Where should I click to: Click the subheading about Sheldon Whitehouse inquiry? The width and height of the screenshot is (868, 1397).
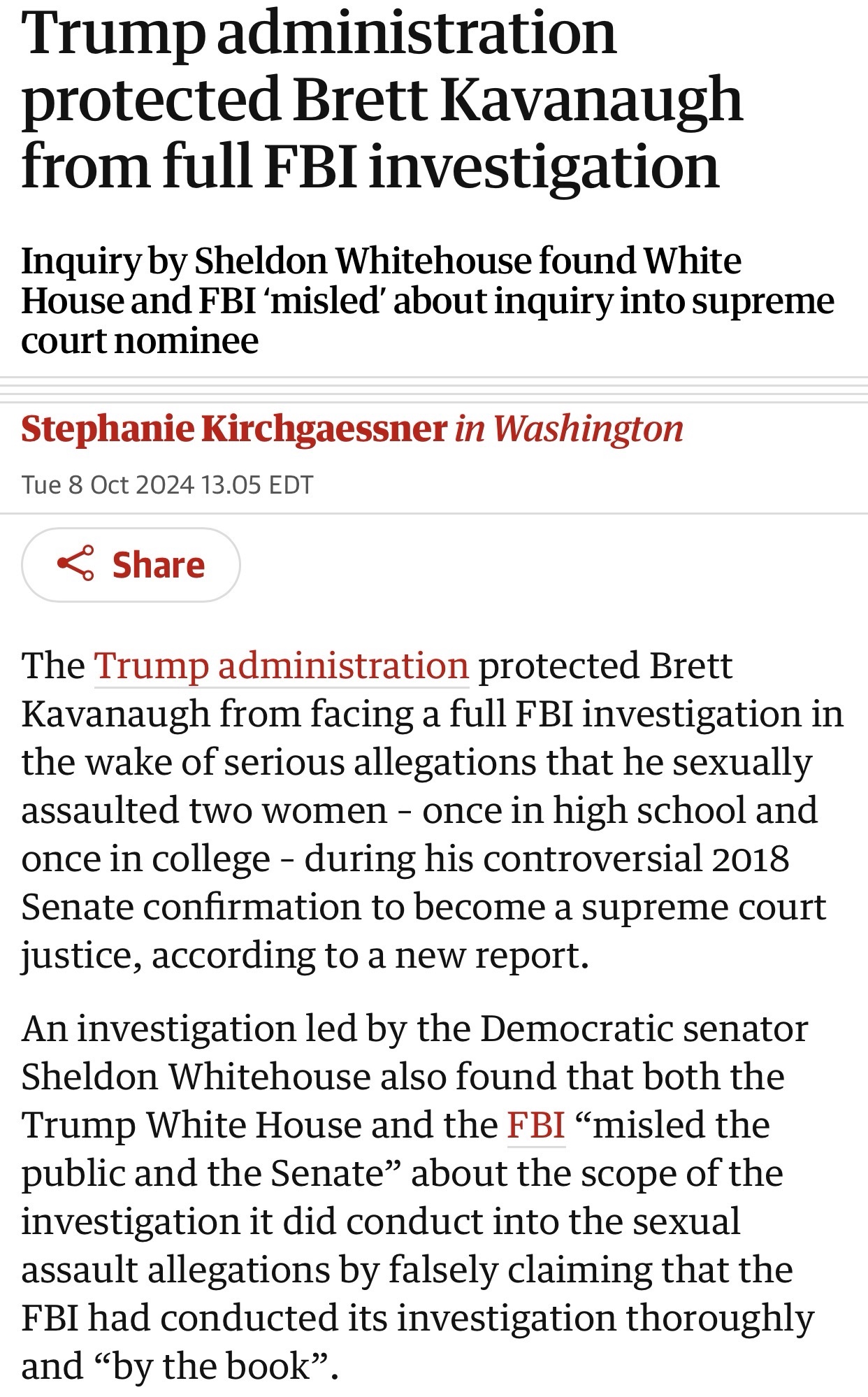click(427, 301)
